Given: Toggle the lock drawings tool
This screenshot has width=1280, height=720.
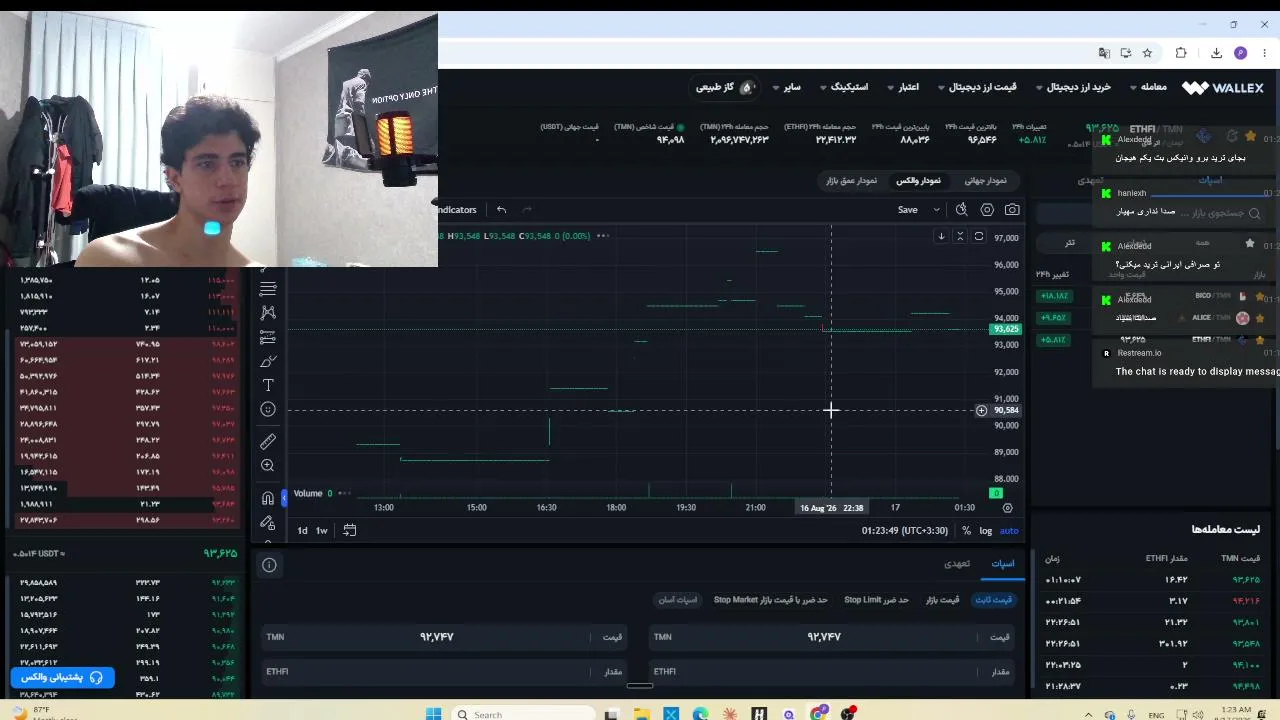Looking at the screenshot, I should coord(268,522).
